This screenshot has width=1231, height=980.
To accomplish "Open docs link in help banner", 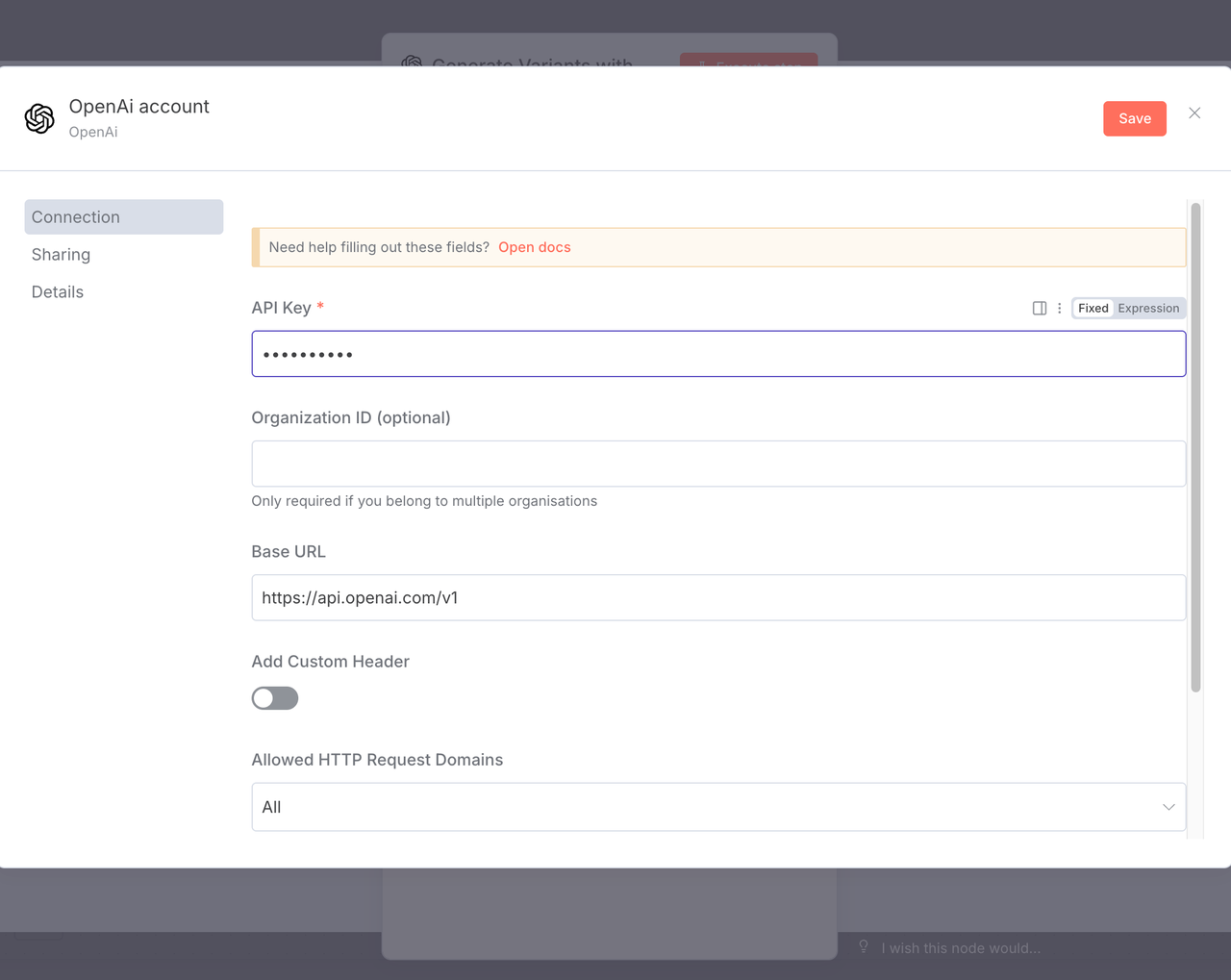I will (534, 247).
